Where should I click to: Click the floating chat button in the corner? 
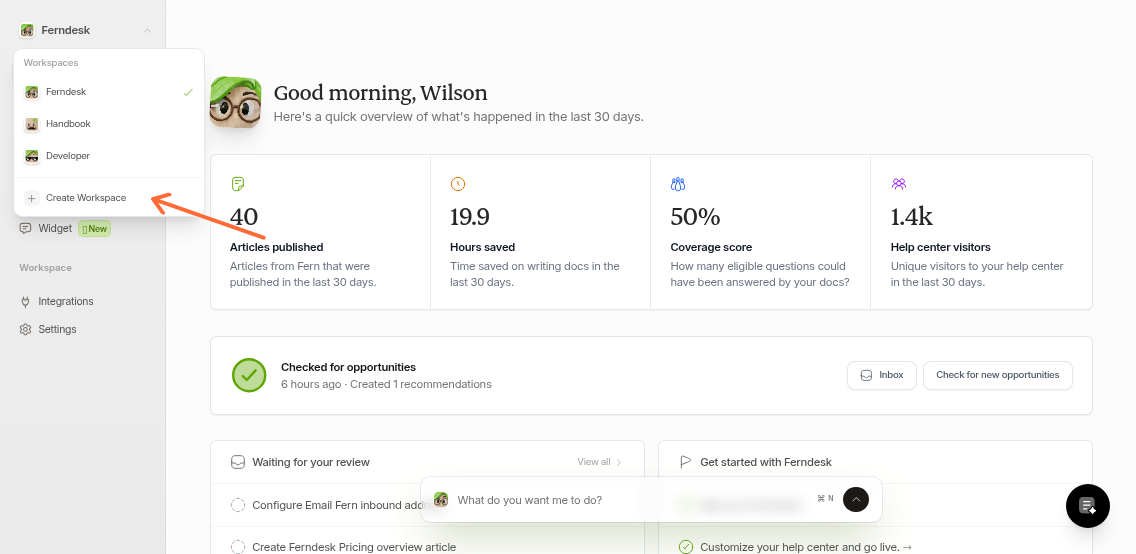[x=1087, y=506]
